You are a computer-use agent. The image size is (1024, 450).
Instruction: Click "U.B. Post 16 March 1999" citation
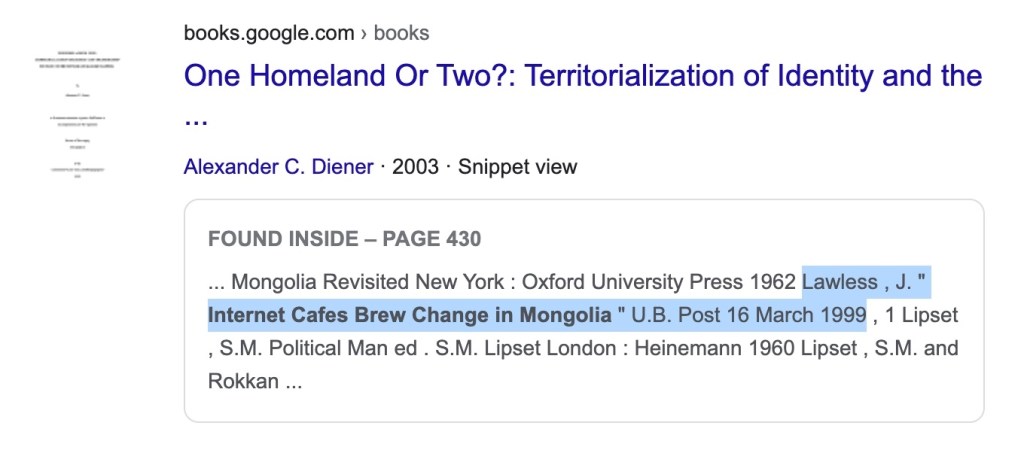[748, 315]
